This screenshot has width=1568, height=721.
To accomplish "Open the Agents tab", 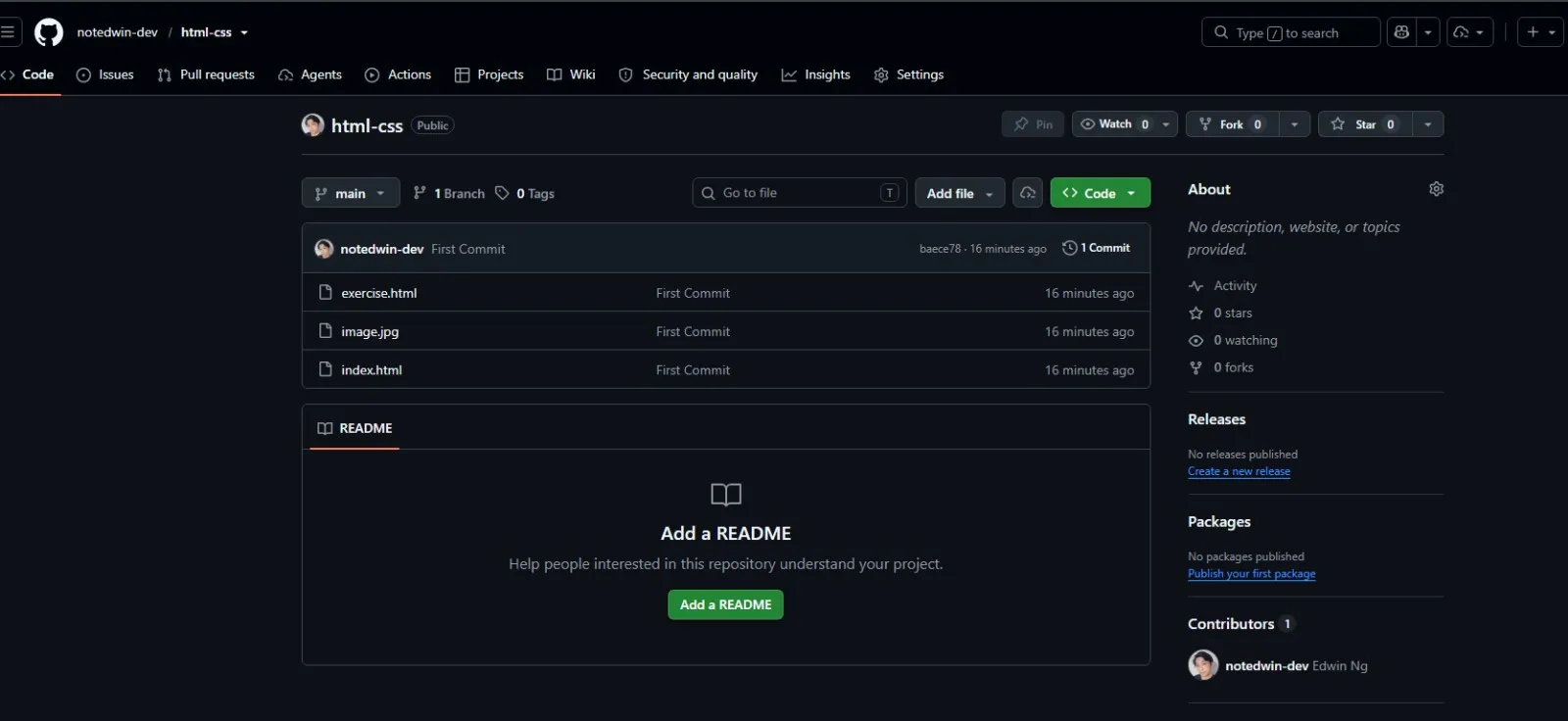I will pyautogui.click(x=311, y=74).
